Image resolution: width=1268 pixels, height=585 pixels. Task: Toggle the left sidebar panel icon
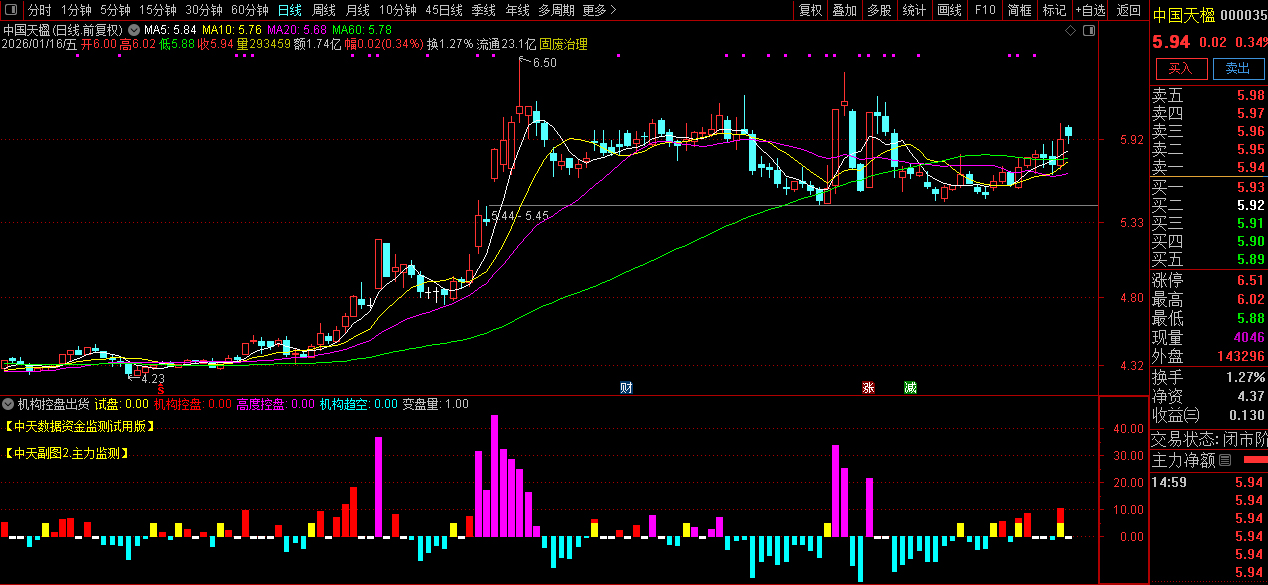coord(11,10)
